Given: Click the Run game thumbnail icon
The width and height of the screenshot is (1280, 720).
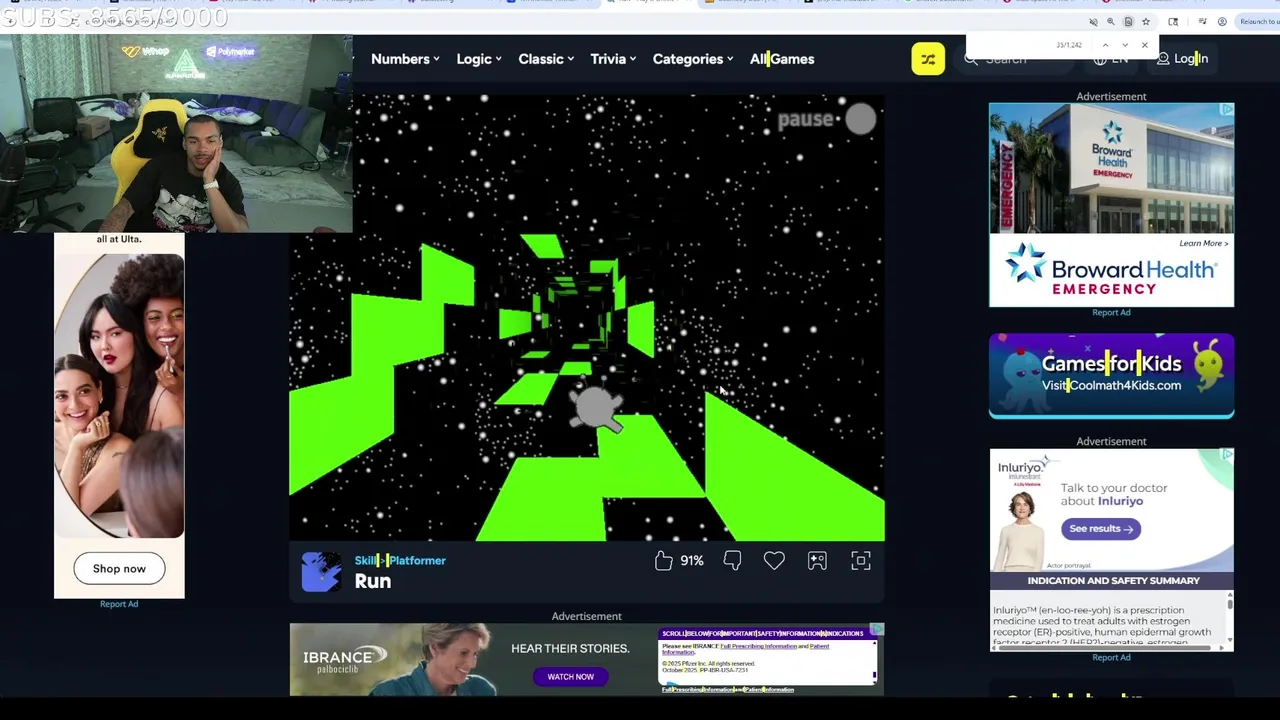Looking at the screenshot, I should coord(321,571).
